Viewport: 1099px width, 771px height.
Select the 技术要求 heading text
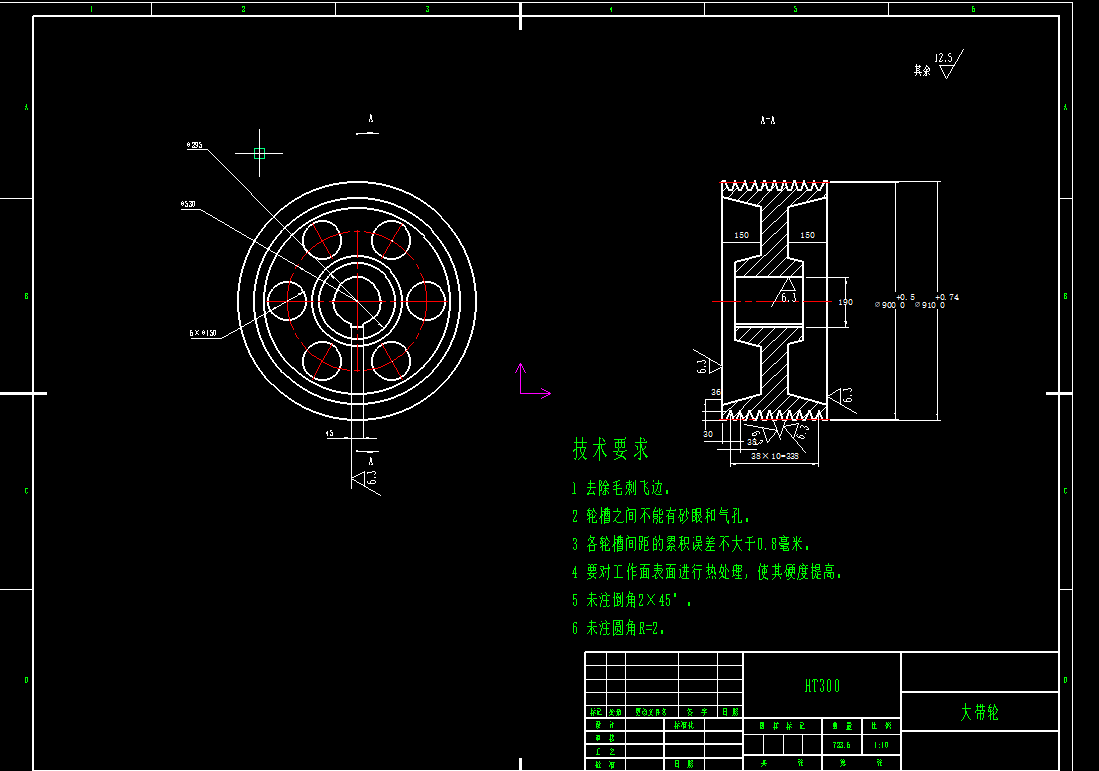point(610,449)
